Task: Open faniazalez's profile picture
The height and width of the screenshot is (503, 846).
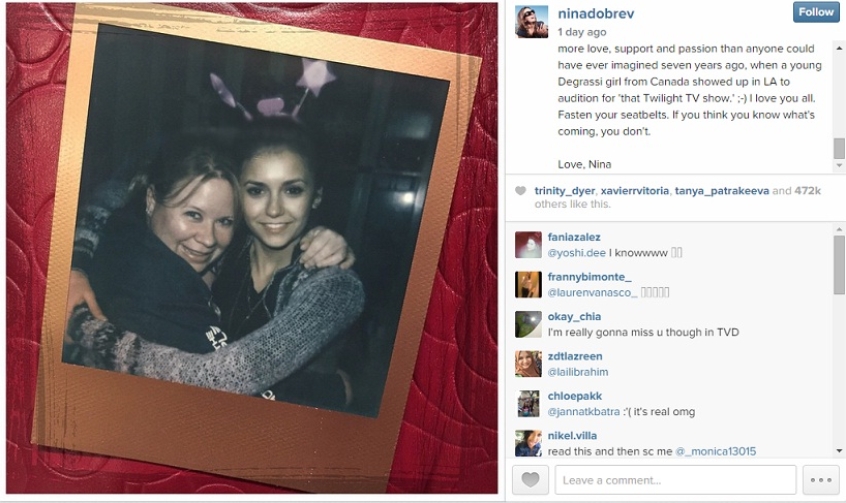Action: (528, 245)
